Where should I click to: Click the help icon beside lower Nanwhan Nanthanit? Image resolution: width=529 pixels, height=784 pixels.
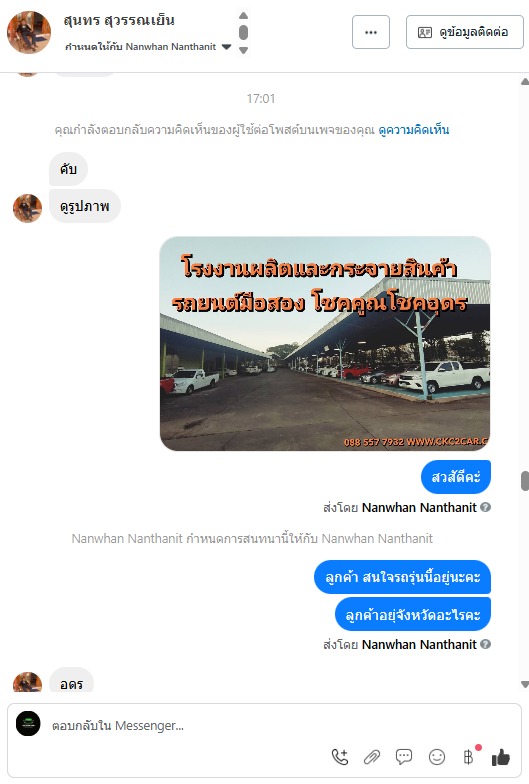(x=485, y=644)
